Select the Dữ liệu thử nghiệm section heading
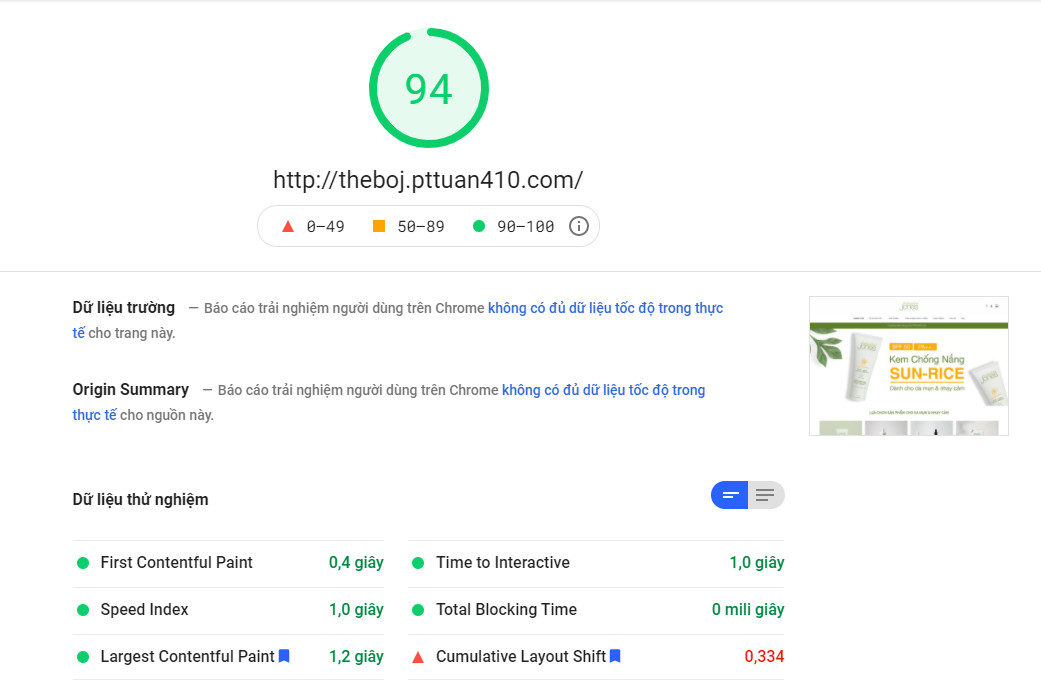Screen dimensions: 1041x691 point(140,499)
